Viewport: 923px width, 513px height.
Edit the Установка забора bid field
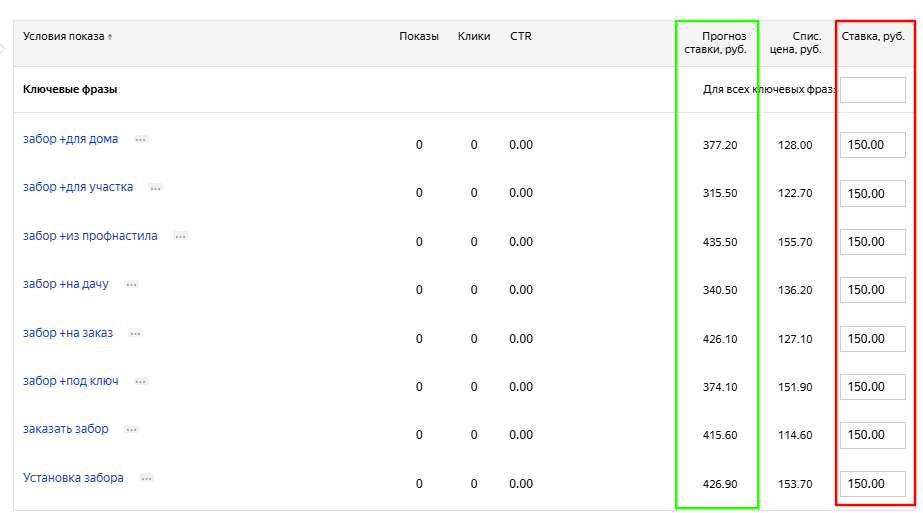coord(872,484)
